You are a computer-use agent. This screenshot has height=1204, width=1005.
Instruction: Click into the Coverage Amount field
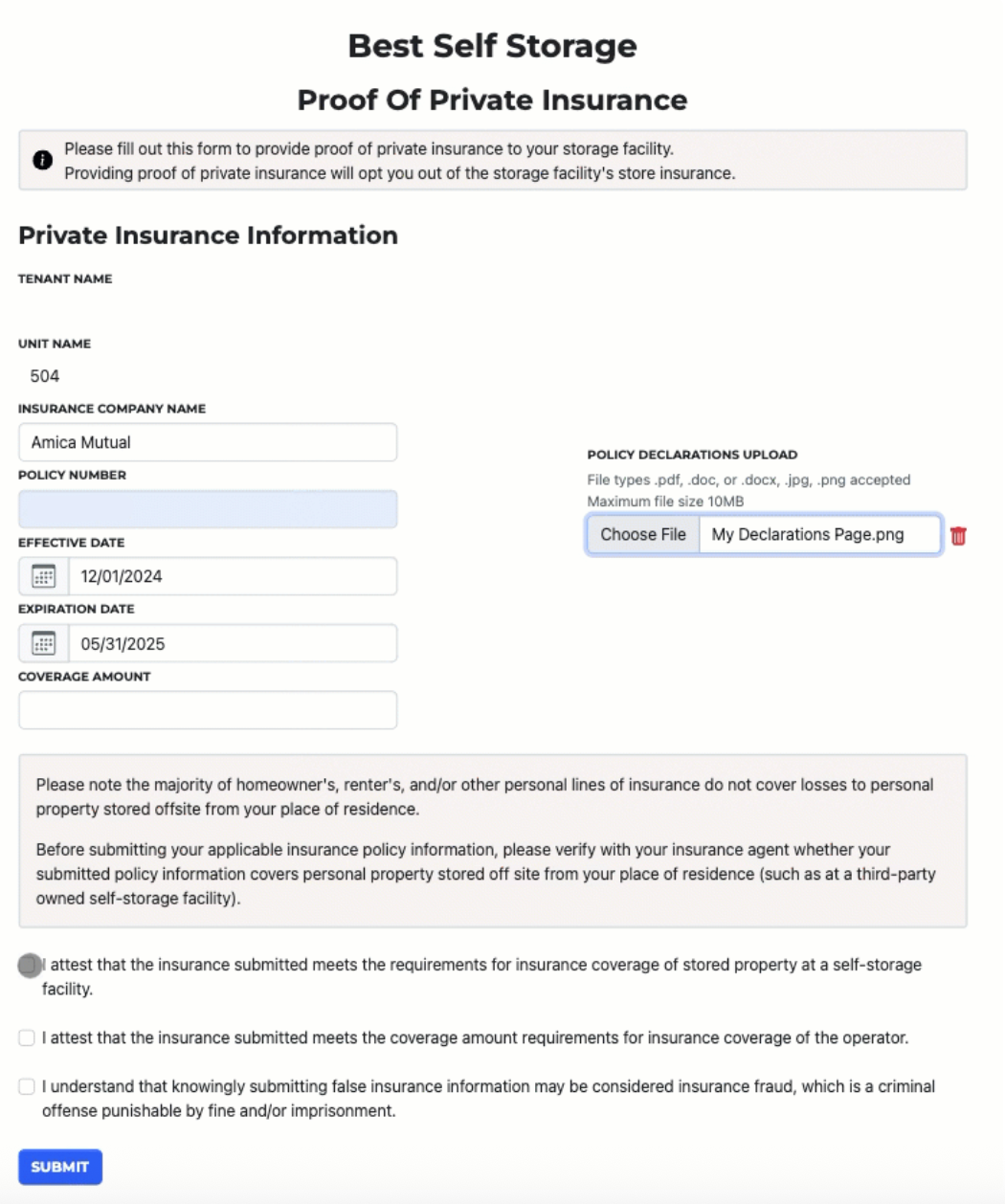click(208, 710)
